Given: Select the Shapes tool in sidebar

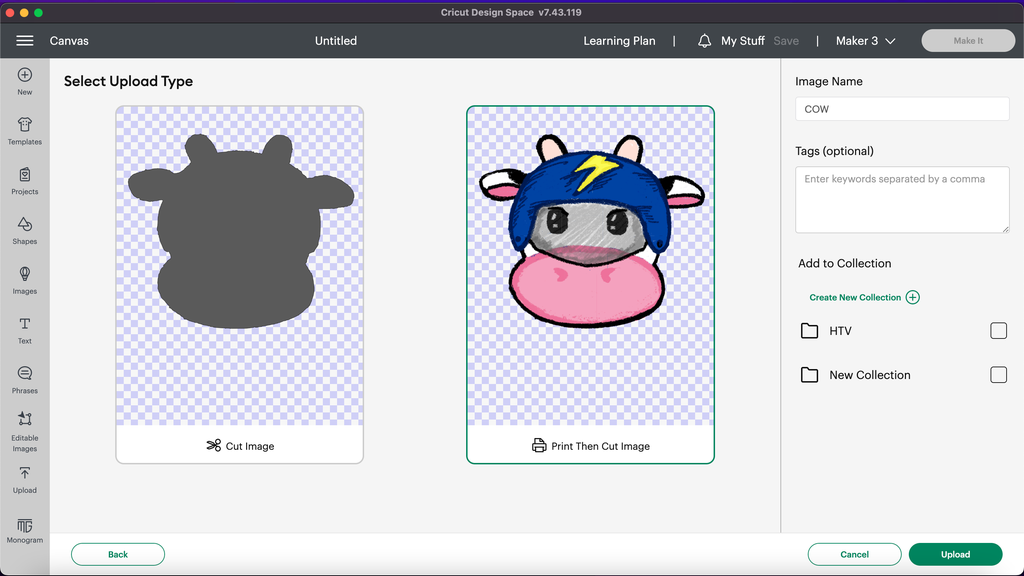Looking at the screenshot, I should pyautogui.click(x=25, y=226).
